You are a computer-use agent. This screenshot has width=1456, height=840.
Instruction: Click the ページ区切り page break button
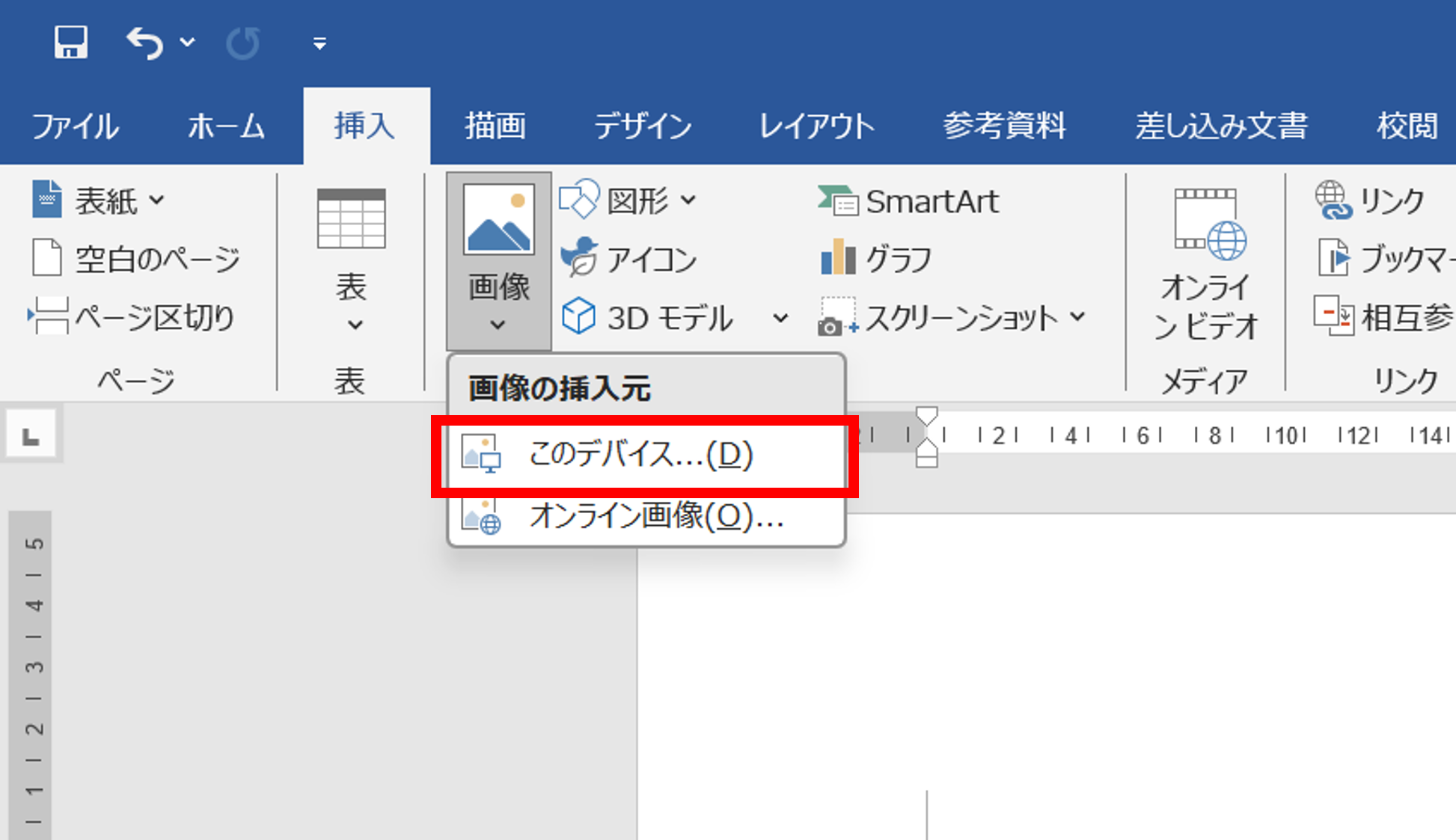tap(132, 317)
